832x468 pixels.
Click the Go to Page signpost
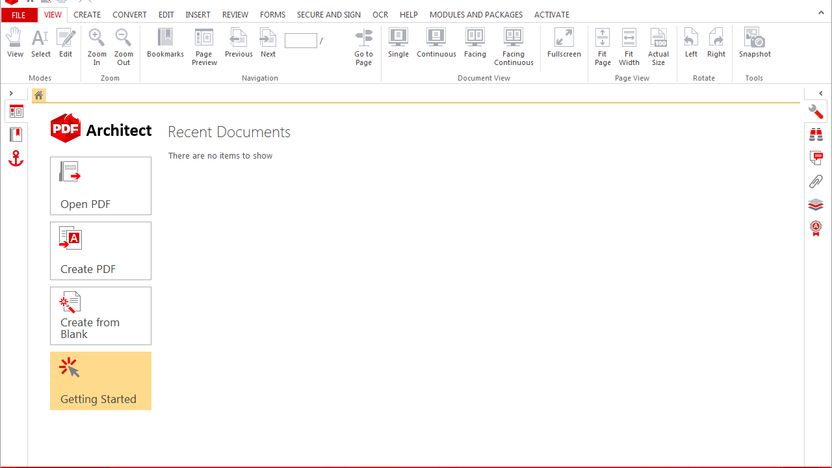coord(363,47)
